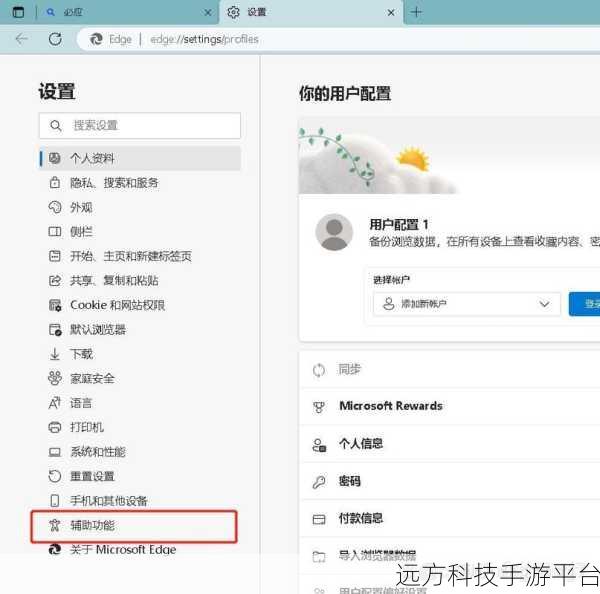Image resolution: width=600 pixels, height=594 pixels.
Task: Open 辅助功能 settings
Action: tap(134, 526)
